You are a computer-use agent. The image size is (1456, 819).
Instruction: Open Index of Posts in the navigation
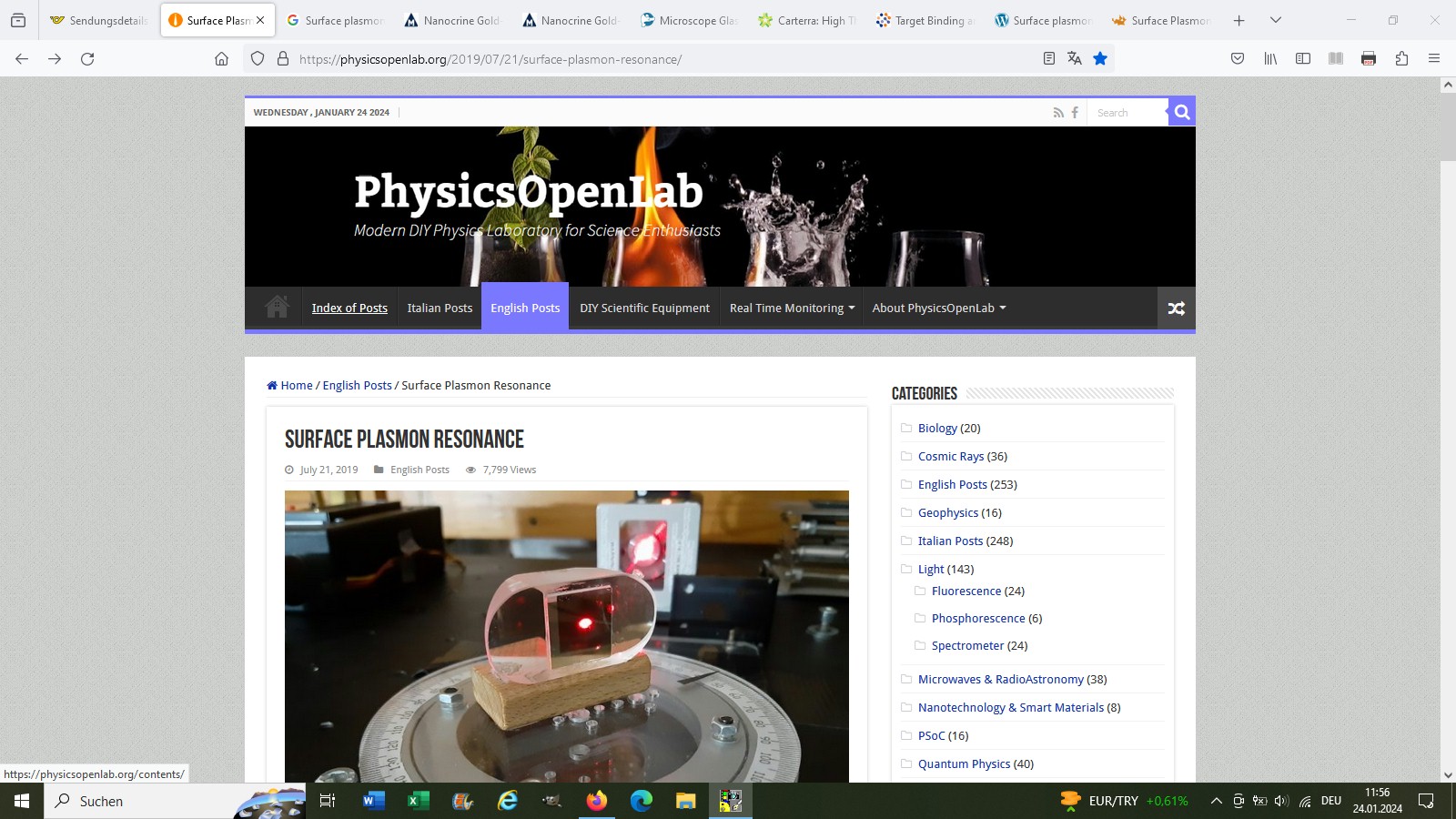click(x=349, y=308)
